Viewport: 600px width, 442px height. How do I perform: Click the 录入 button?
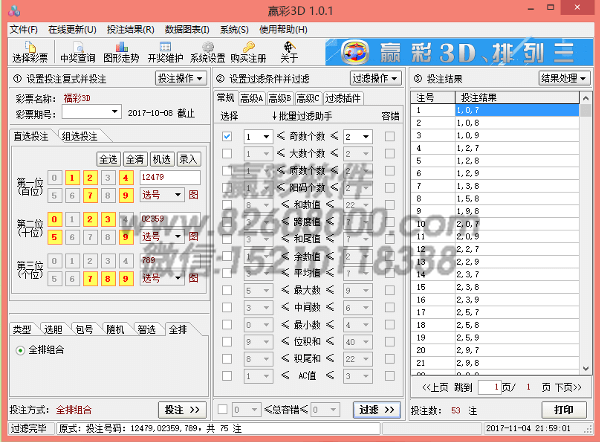188,159
